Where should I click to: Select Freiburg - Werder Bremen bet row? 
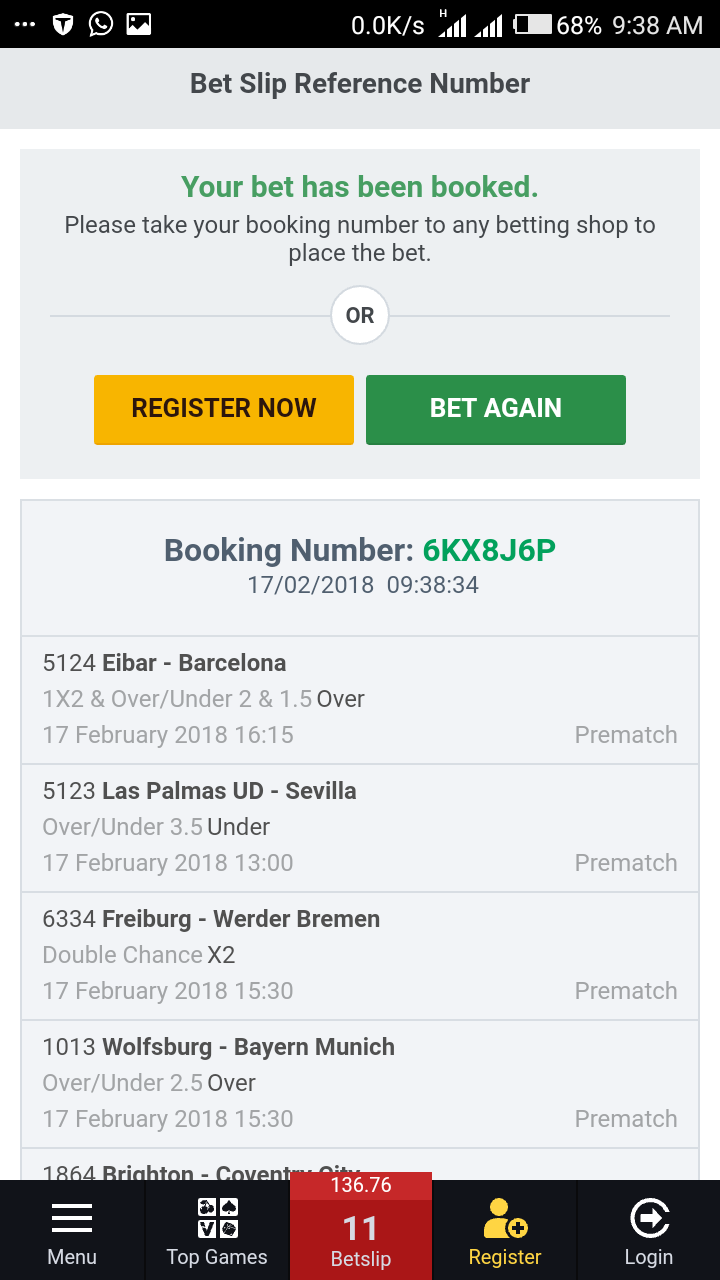[360, 955]
